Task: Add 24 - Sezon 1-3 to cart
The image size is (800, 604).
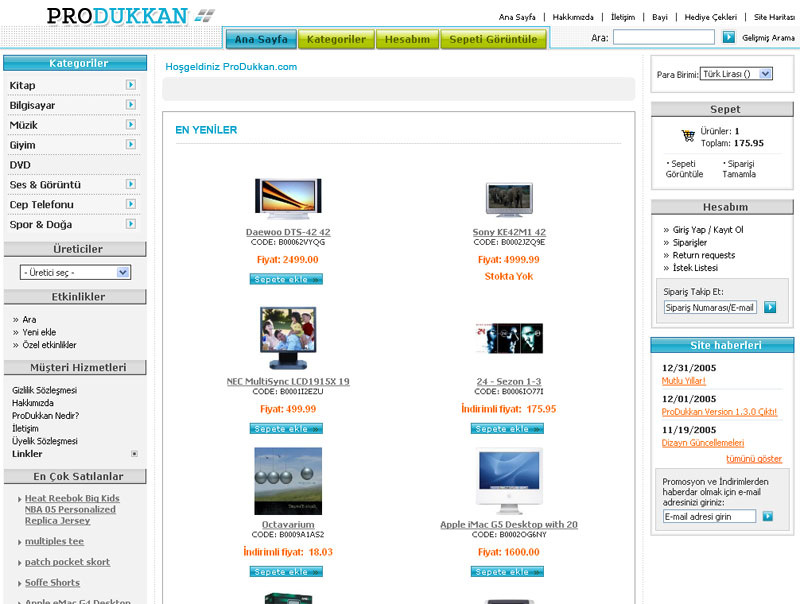Action: point(507,429)
